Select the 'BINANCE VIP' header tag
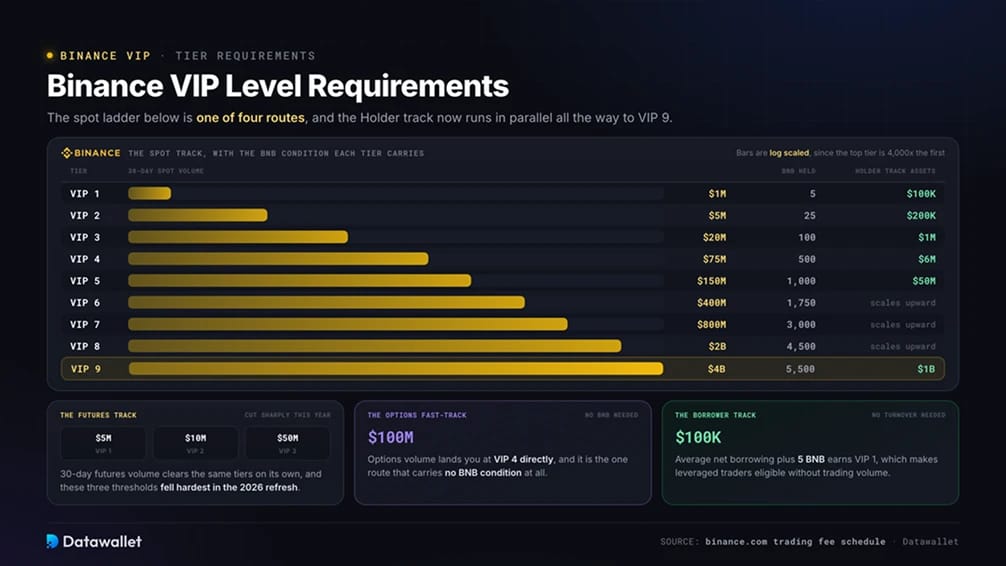This screenshot has height=566, width=1006. click(105, 56)
